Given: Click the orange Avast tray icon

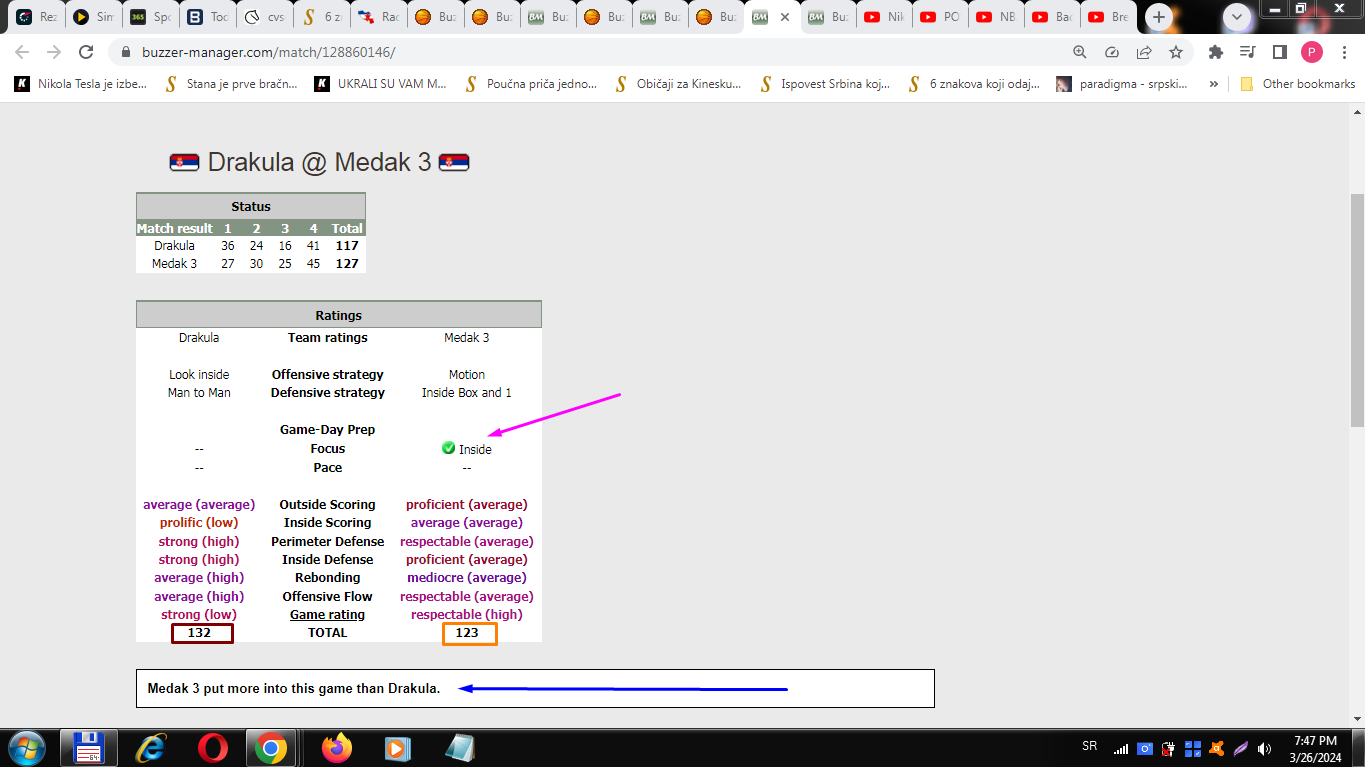Looking at the screenshot, I should coord(1217,748).
